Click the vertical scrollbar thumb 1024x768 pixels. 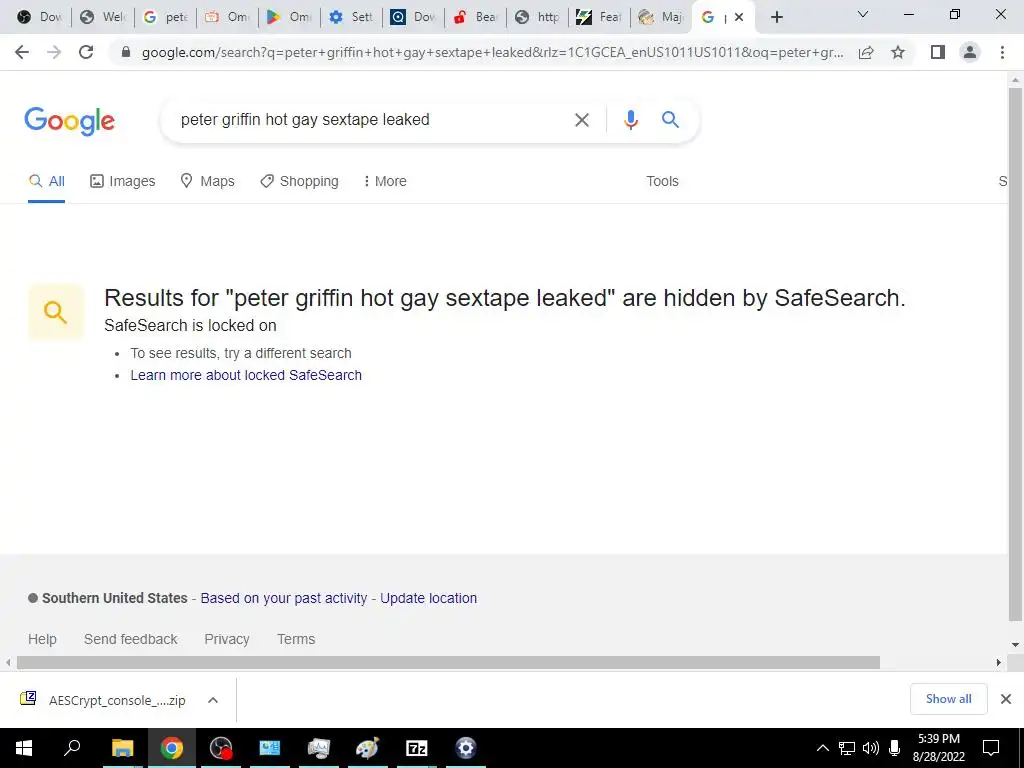[x=1015, y=354]
